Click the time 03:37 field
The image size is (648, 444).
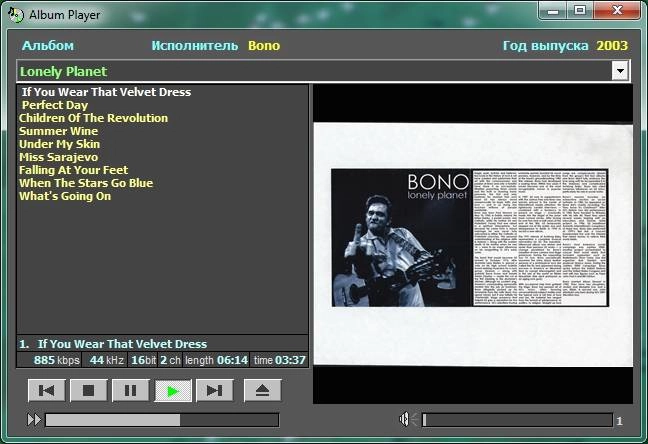pyautogui.click(x=279, y=360)
